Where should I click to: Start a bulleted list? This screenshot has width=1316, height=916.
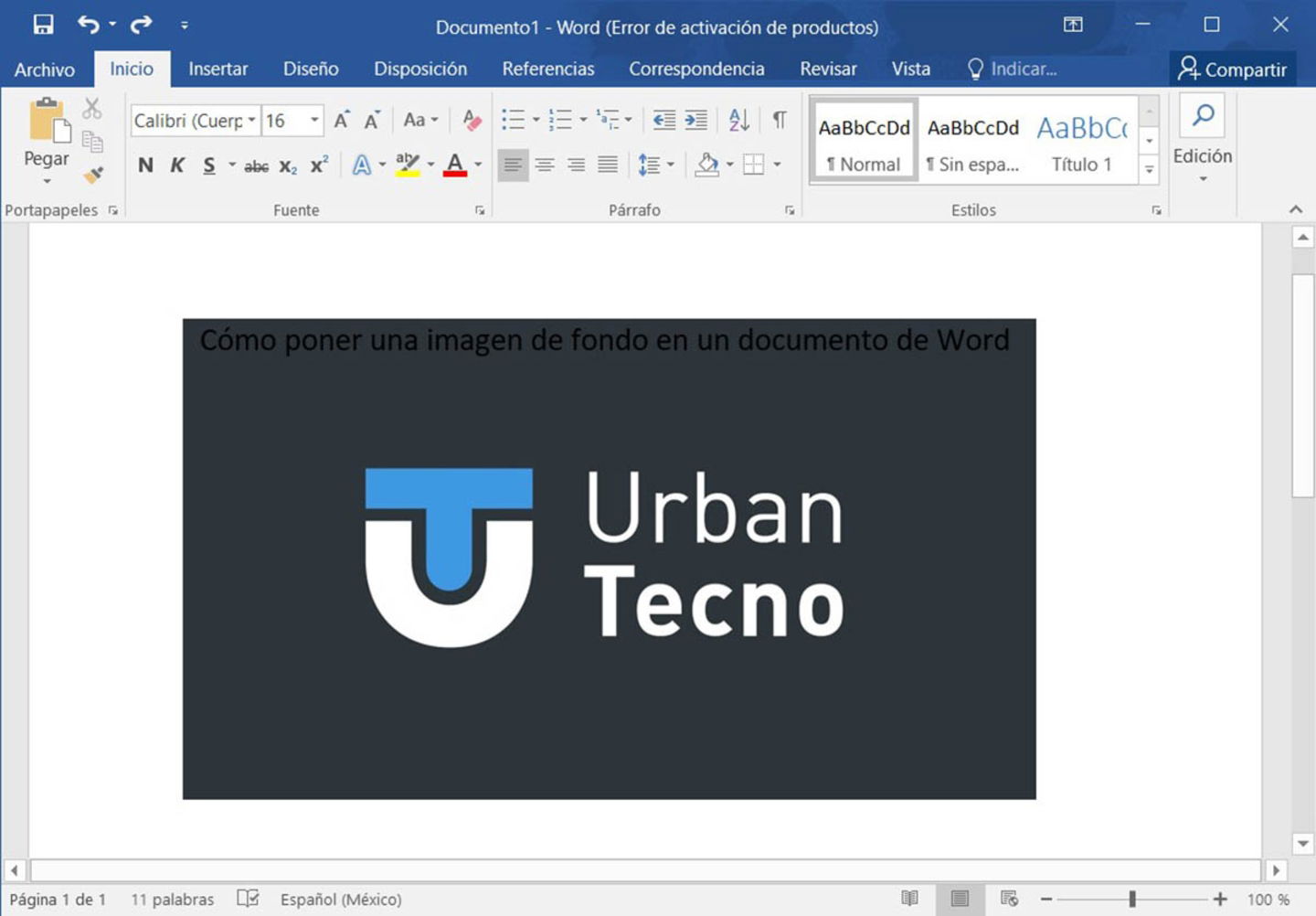tap(514, 120)
